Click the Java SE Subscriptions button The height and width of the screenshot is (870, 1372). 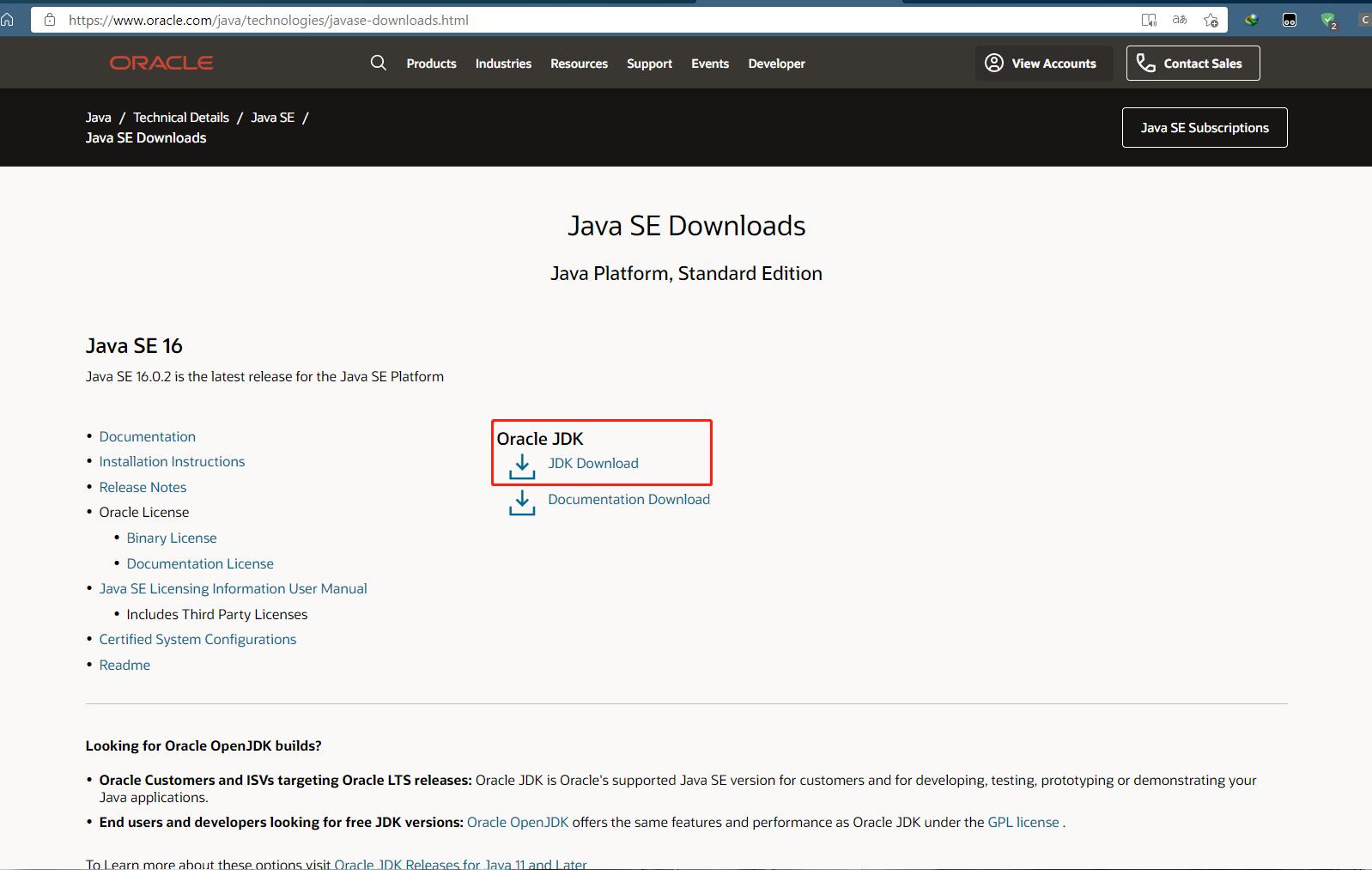pos(1205,127)
